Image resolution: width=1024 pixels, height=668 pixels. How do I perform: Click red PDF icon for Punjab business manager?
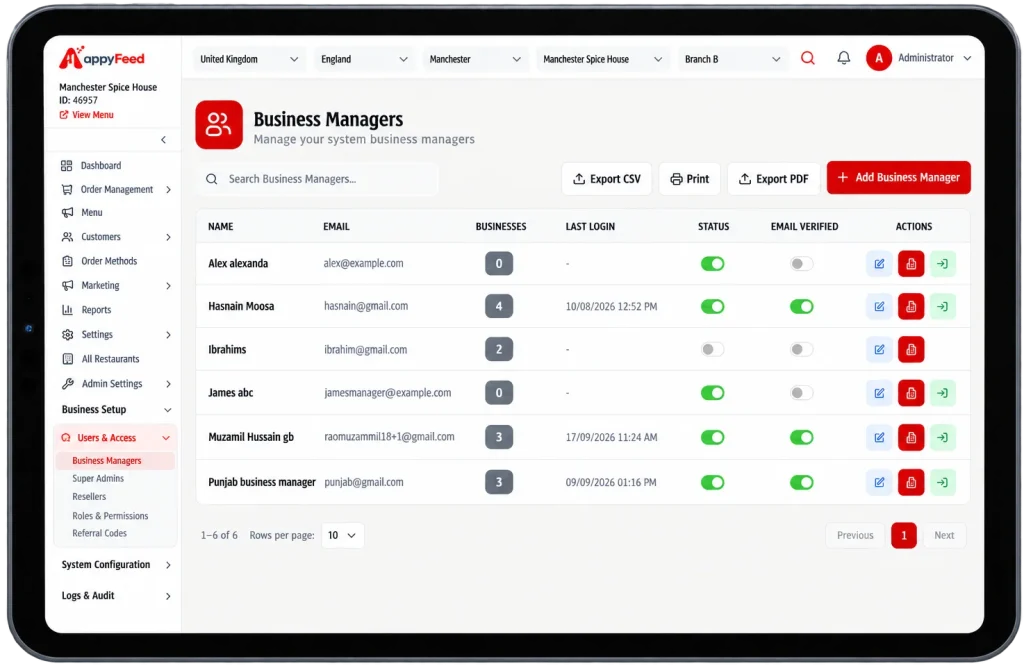tap(910, 483)
